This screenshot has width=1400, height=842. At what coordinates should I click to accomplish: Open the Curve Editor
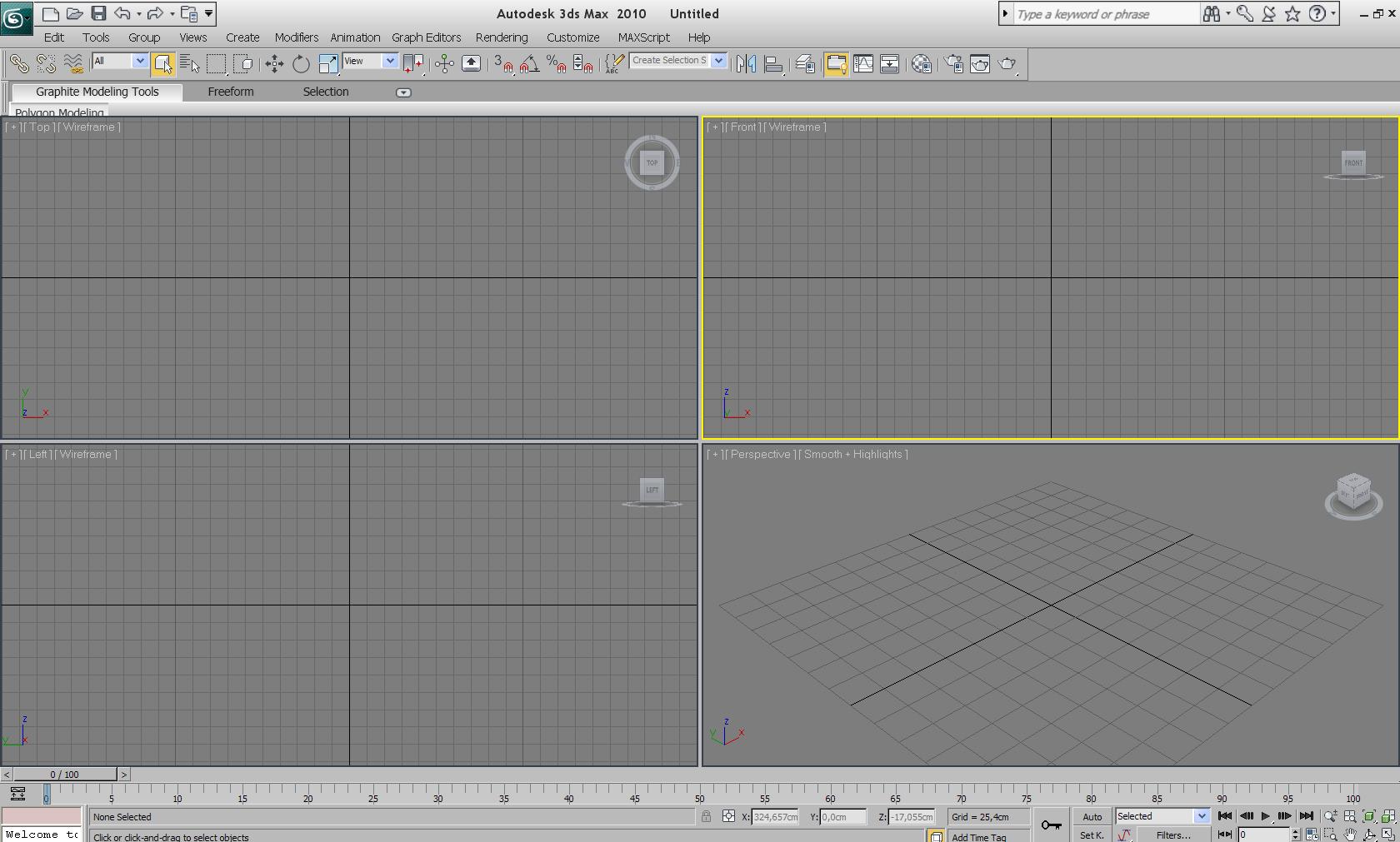pos(863,63)
